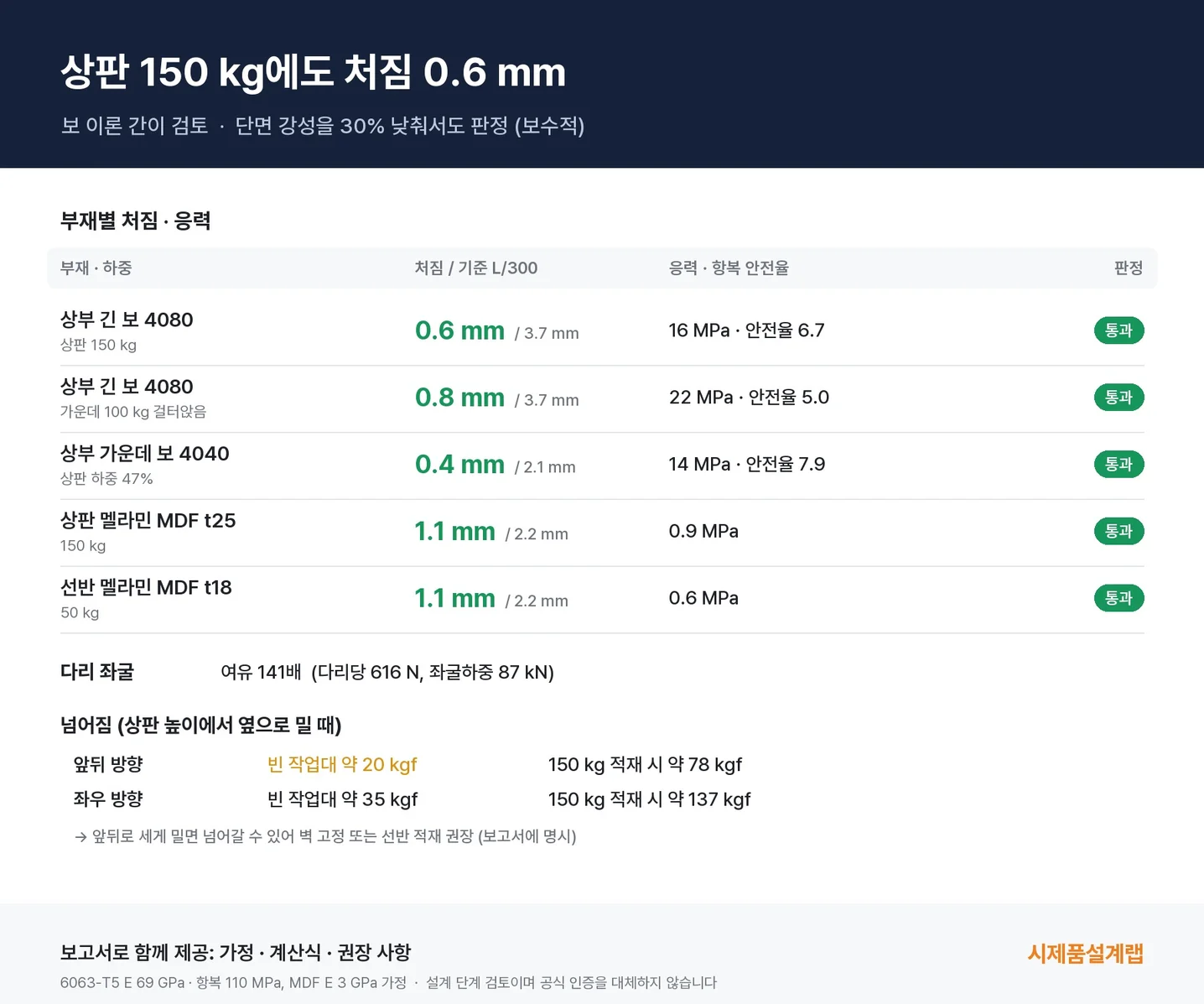This screenshot has height=1004, width=1204.
Task: Select the 통과 badge for 선반 멜라민 MDF t18
Action: [1118, 599]
